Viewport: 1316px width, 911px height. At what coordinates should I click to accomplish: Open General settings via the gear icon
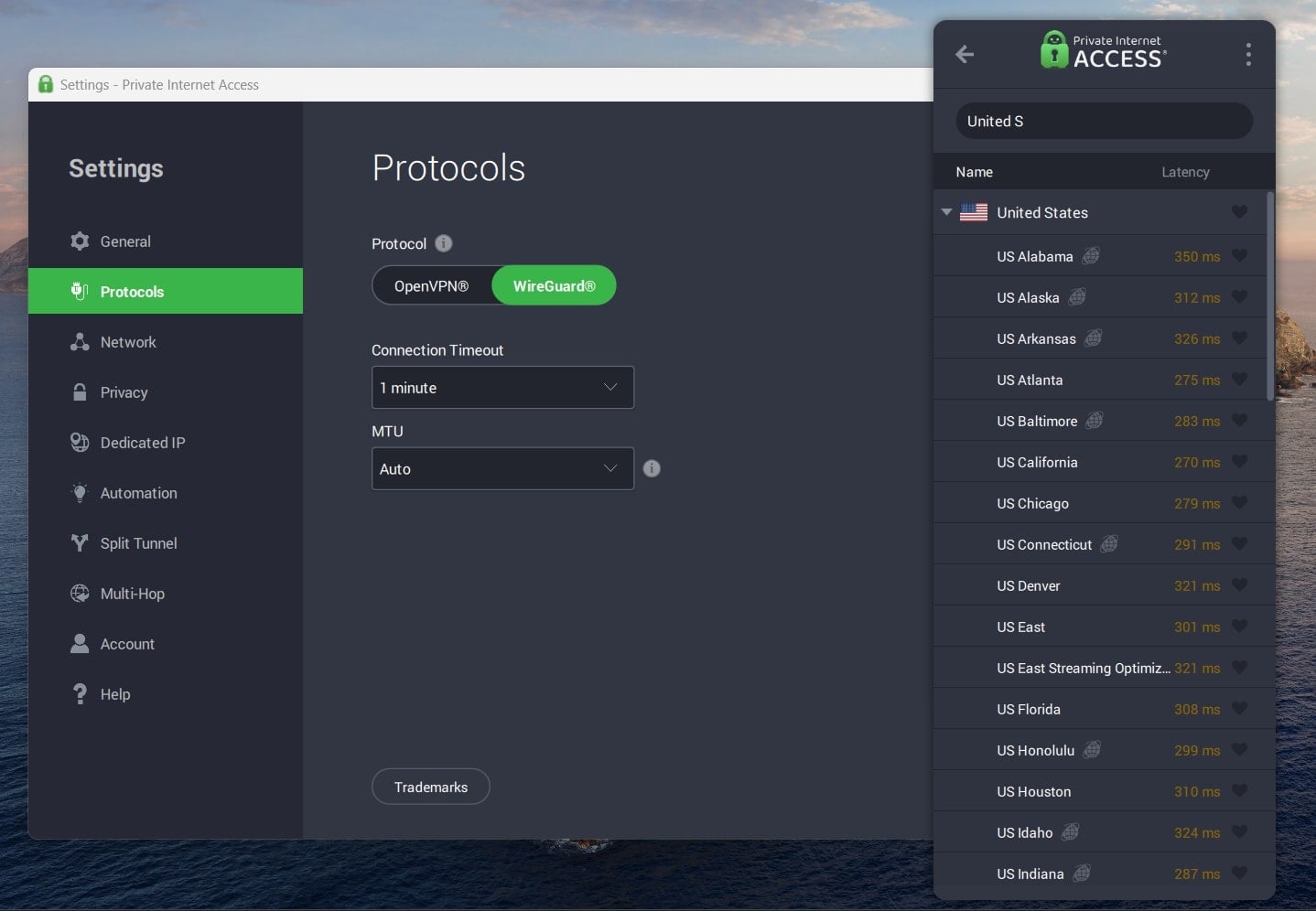point(81,241)
